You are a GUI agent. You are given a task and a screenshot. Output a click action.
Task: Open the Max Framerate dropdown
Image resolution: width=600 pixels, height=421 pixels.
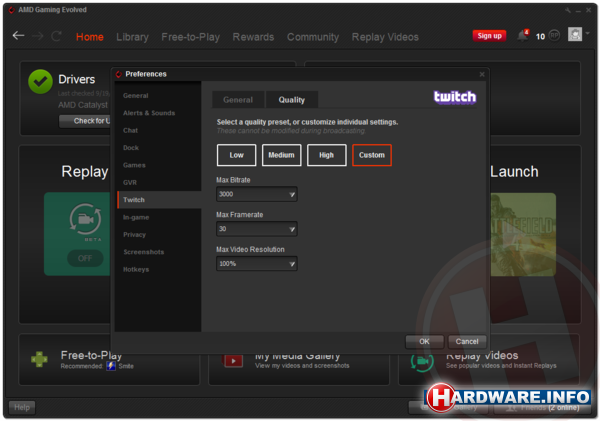click(x=257, y=229)
